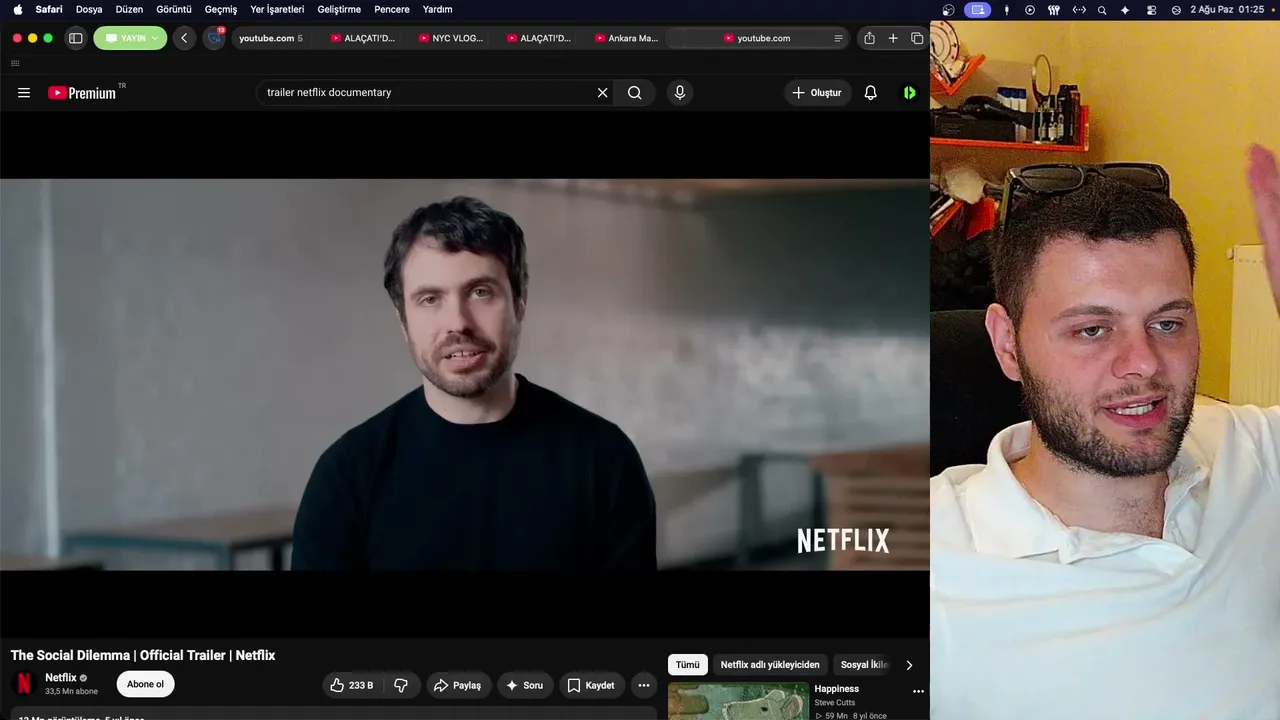Screen dimensions: 1280x720
Task: Switch to the first youtube.com tab
Action: (x=270, y=38)
